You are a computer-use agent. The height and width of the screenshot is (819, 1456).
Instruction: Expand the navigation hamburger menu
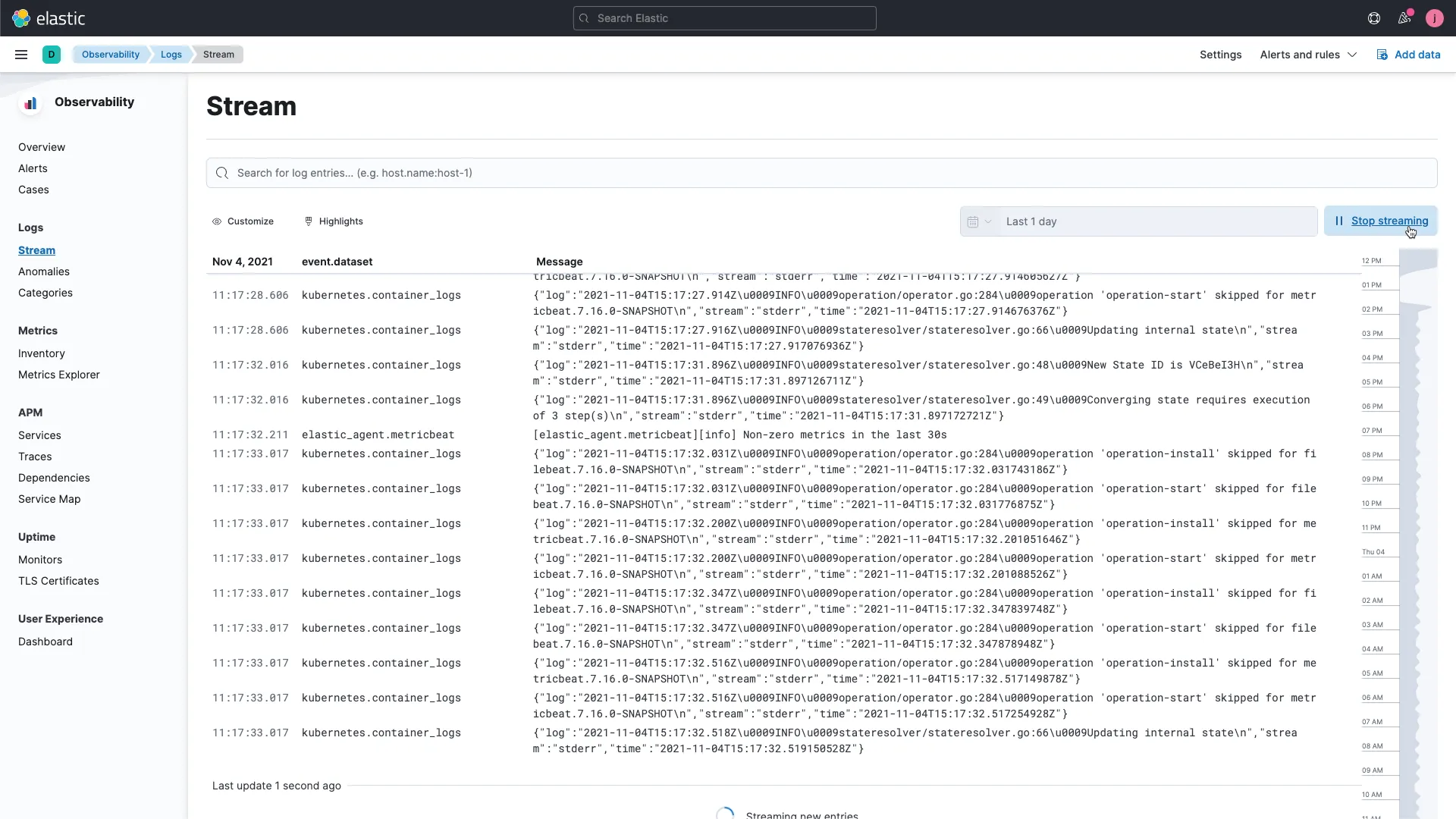(x=21, y=54)
